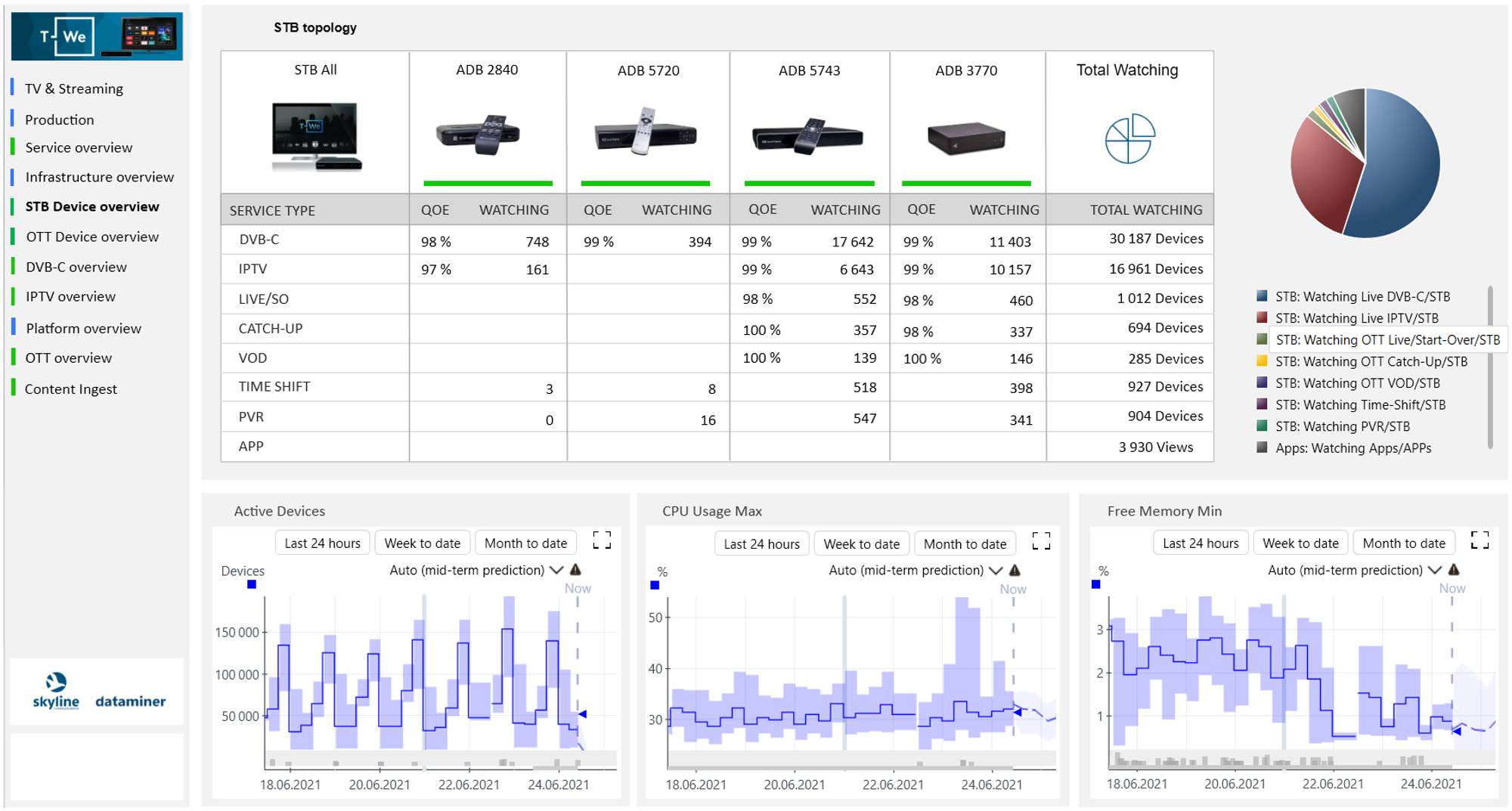Open Content Ingest page

[70, 388]
